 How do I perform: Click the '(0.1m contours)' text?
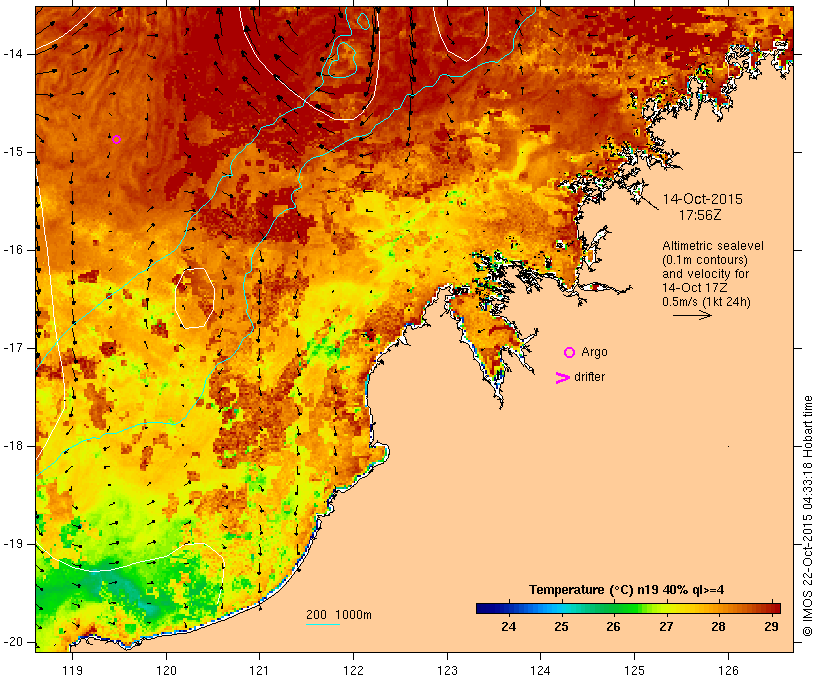click(705, 260)
